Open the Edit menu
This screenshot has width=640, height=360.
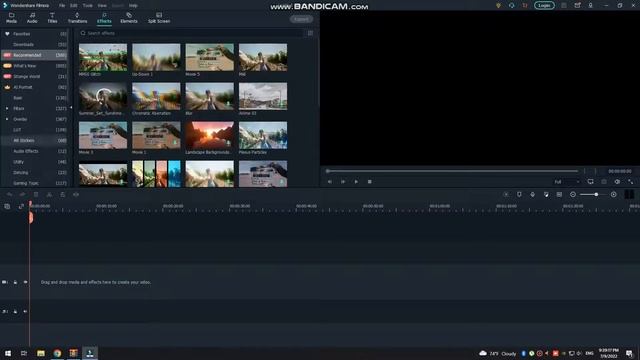pyautogui.click(x=73, y=6)
